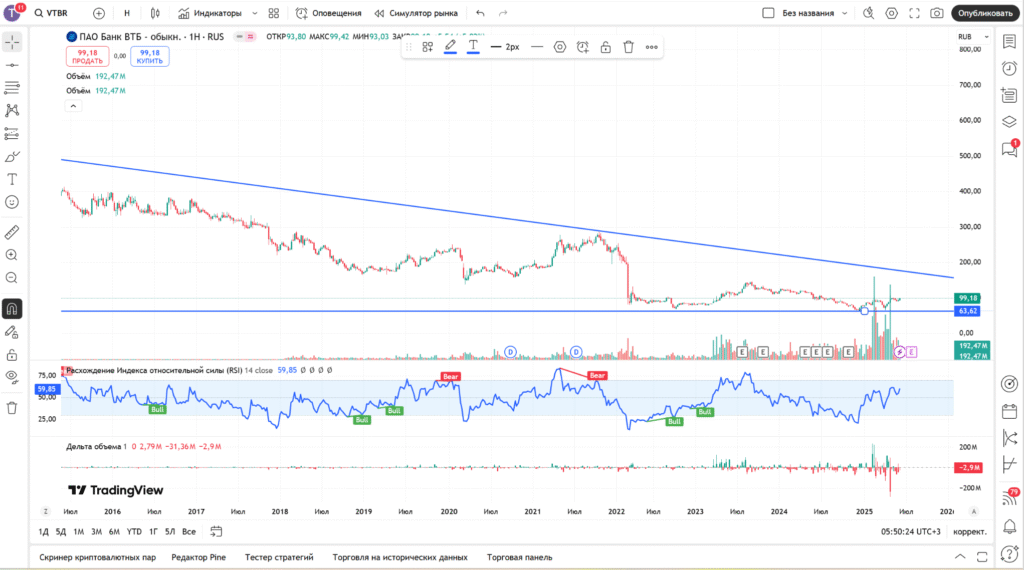Viewport: 1024px width, 570px height.
Task: Select the text annotation tool
Action: 12,179
